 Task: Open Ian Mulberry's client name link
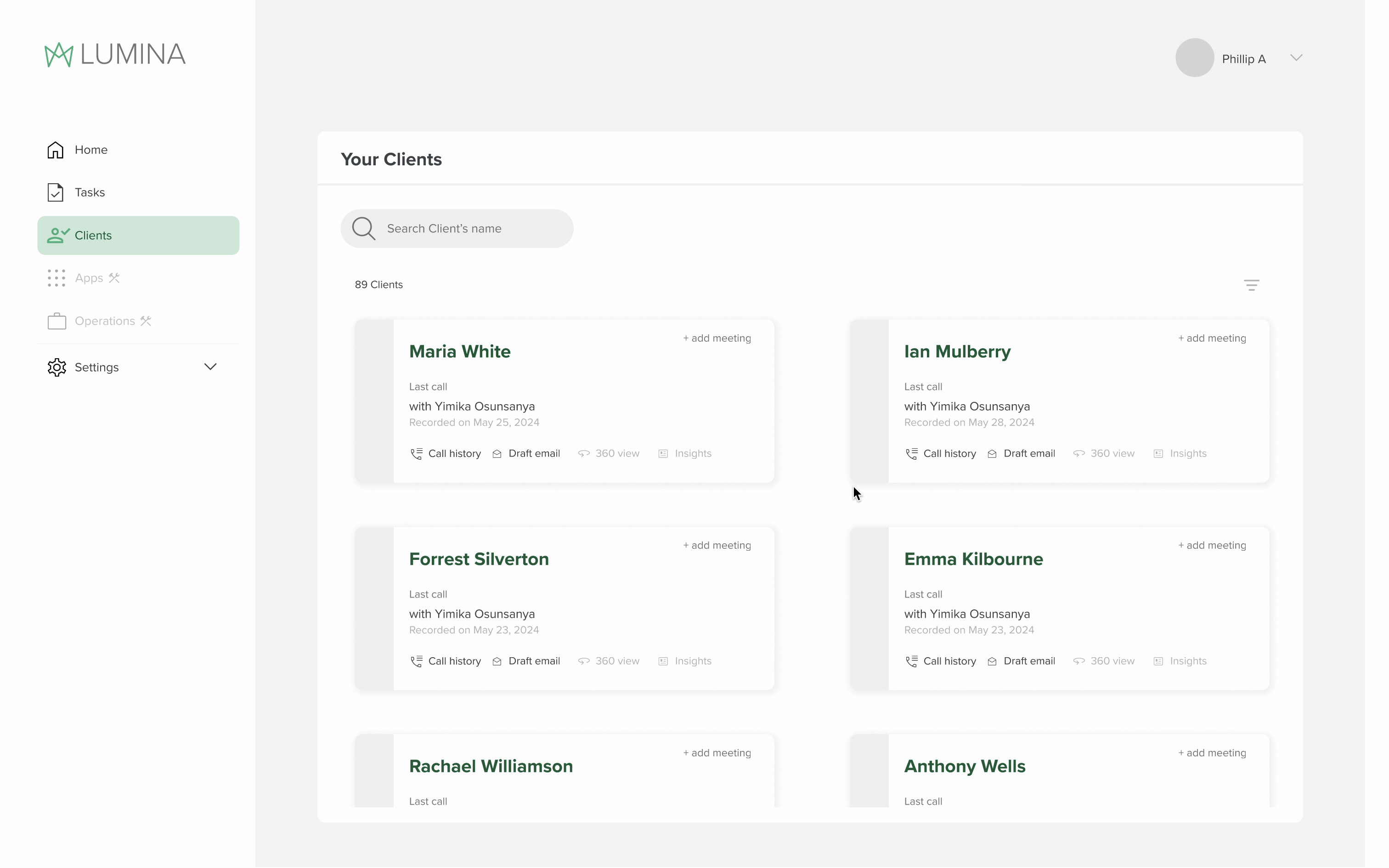tap(957, 351)
